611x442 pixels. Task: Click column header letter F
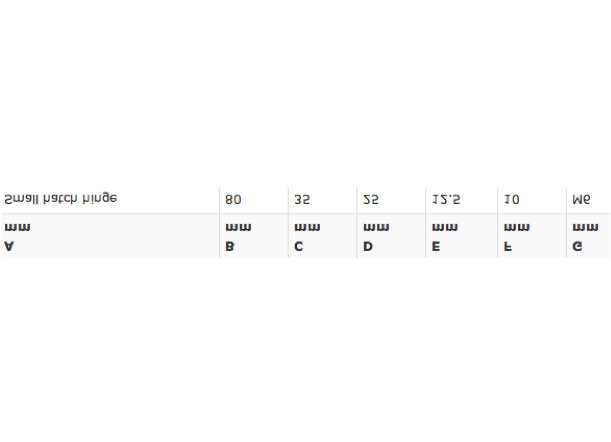pyautogui.click(x=507, y=246)
